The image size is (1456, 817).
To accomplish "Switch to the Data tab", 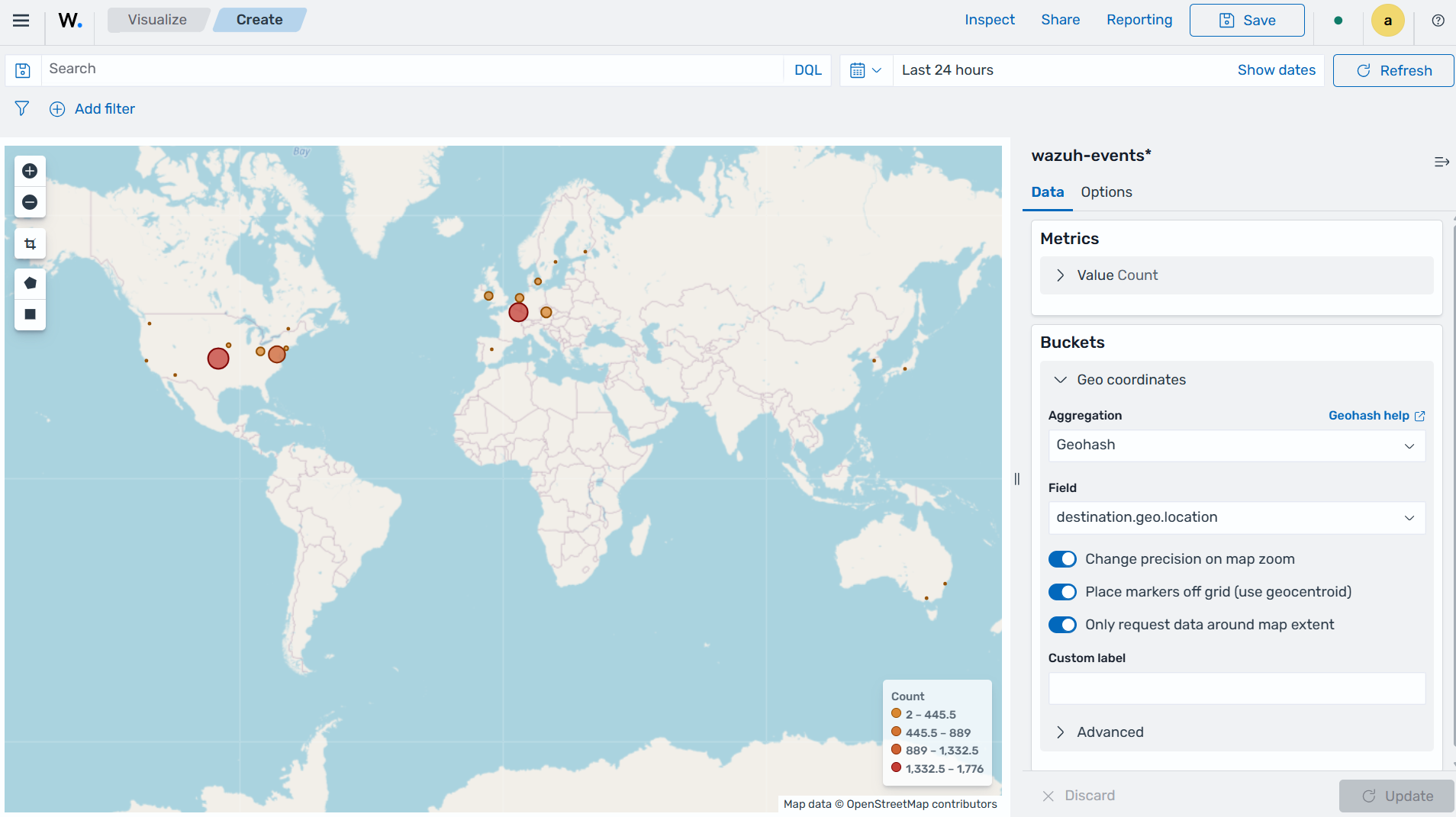I will (x=1047, y=192).
